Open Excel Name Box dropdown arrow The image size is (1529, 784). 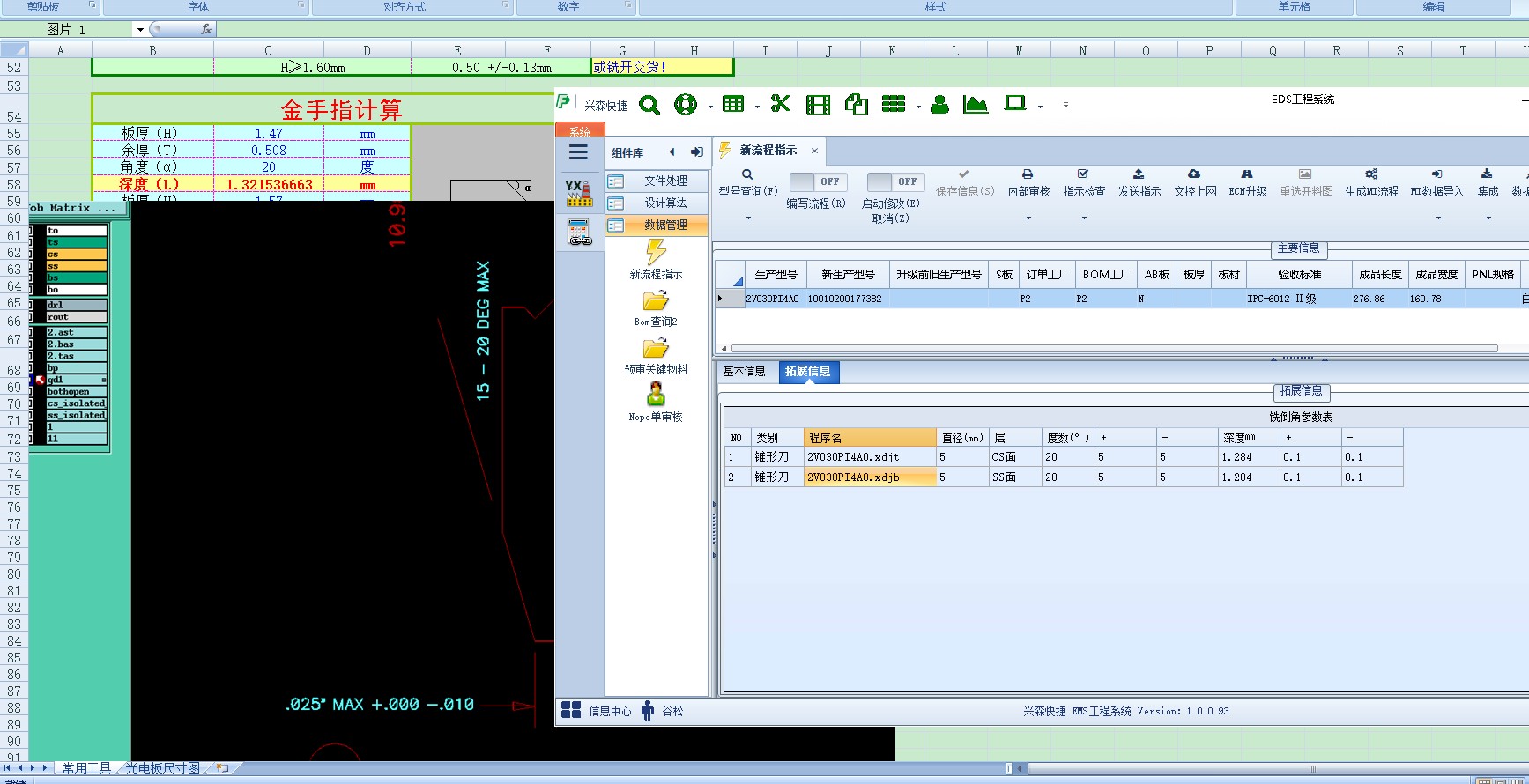pos(139,30)
